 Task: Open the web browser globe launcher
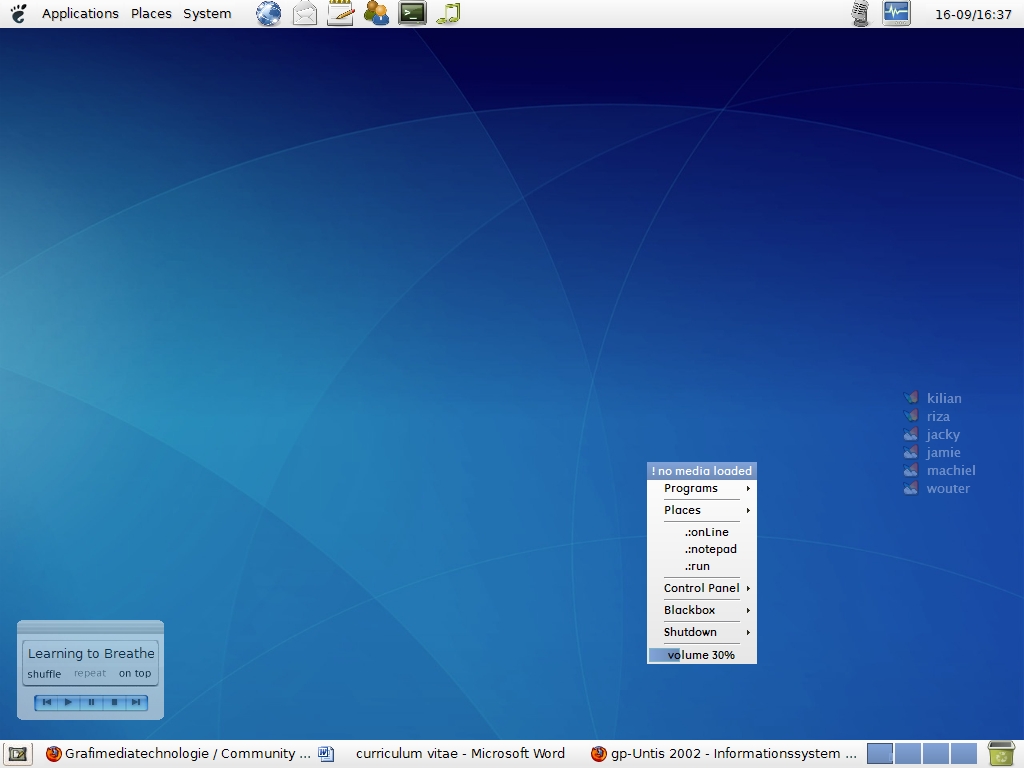[268, 13]
